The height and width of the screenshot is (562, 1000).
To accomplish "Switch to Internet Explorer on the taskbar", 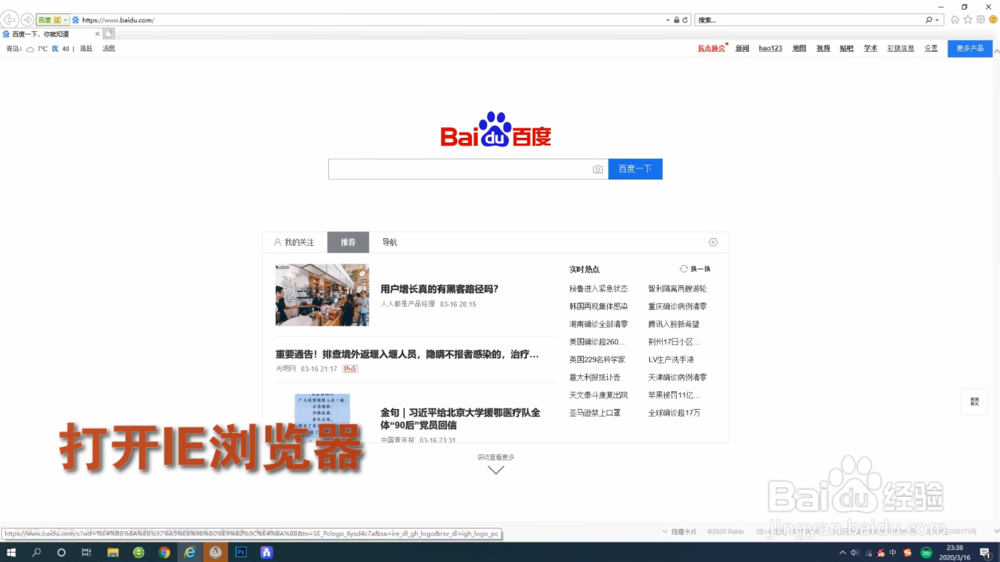I will [x=190, y=552].
